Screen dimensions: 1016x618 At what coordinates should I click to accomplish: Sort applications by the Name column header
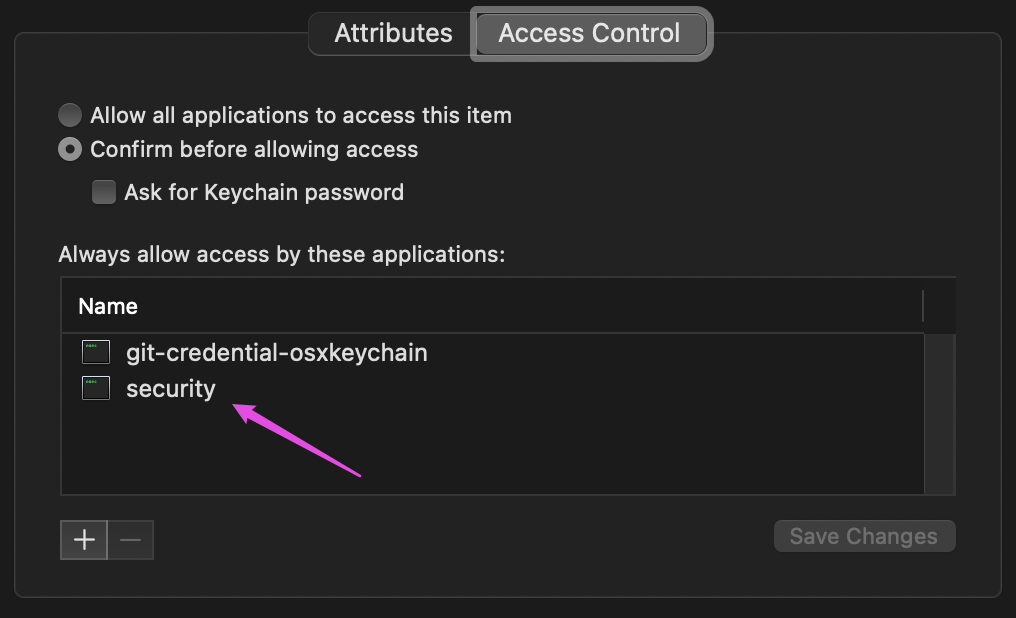(x=108, y=306)
